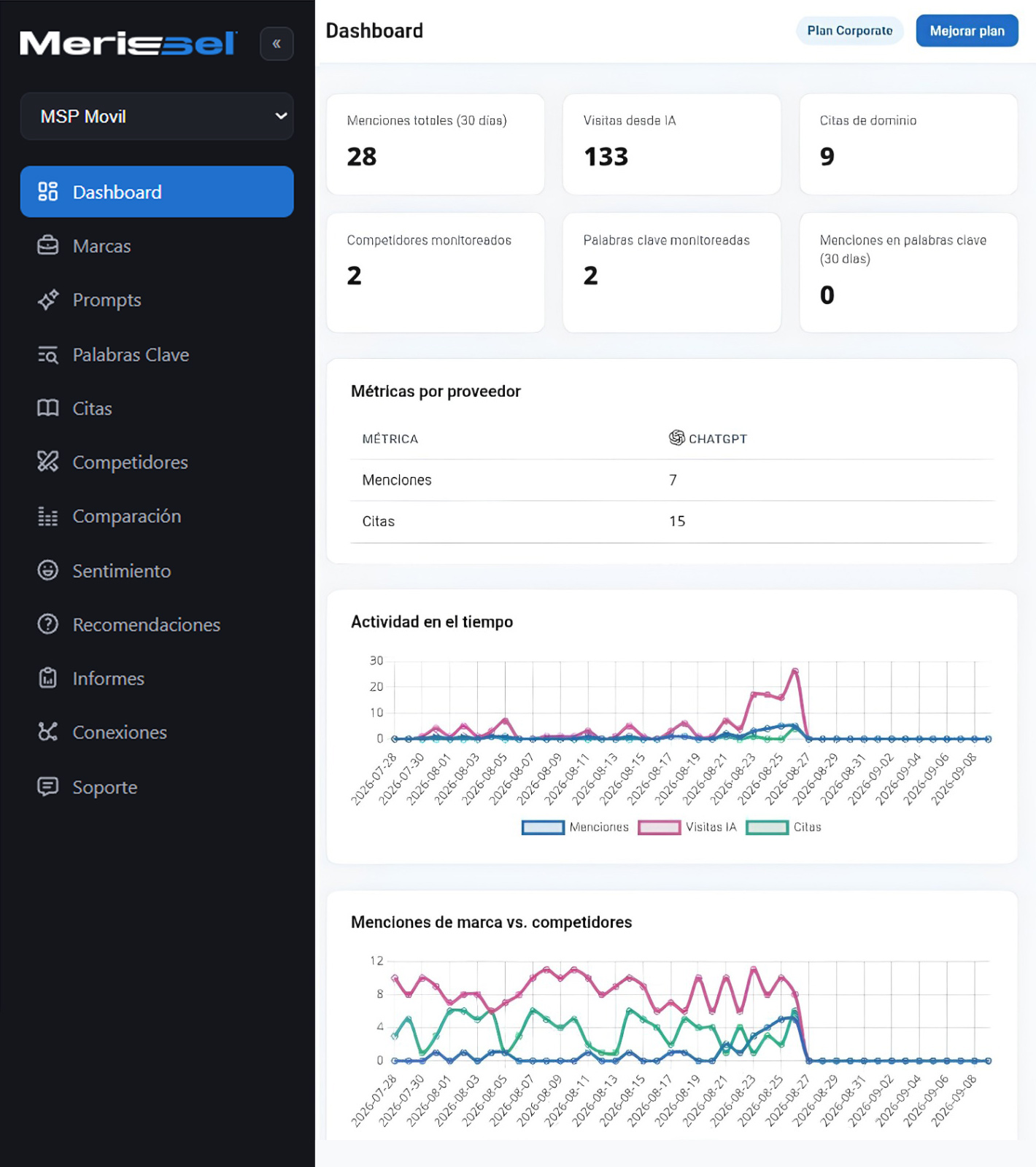Click the pink Visitas IA legend swatch
The height and width of the screenshot is (1167, 1036).
pos(660,827)
